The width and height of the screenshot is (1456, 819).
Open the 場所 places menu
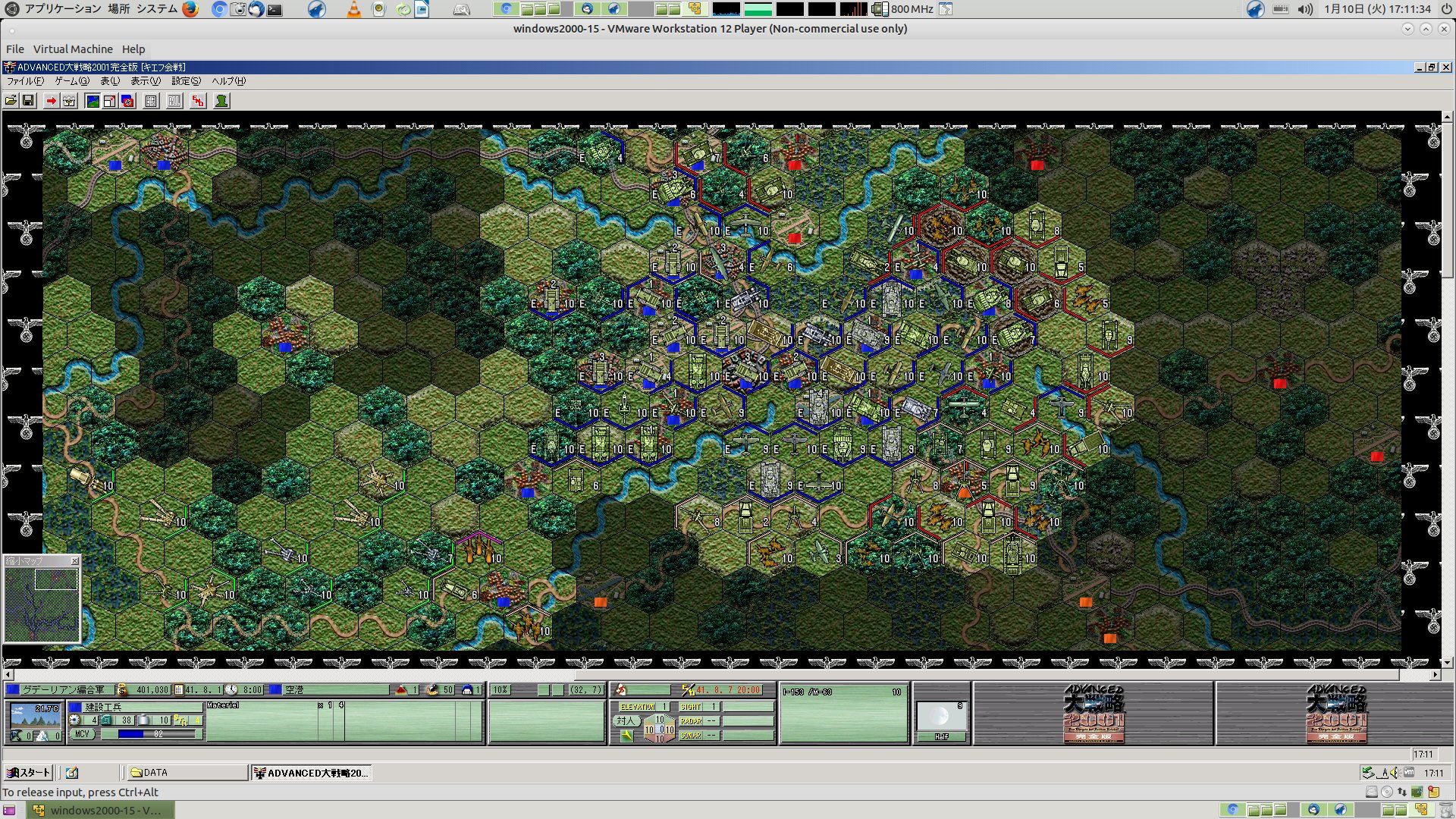(118, 9)
